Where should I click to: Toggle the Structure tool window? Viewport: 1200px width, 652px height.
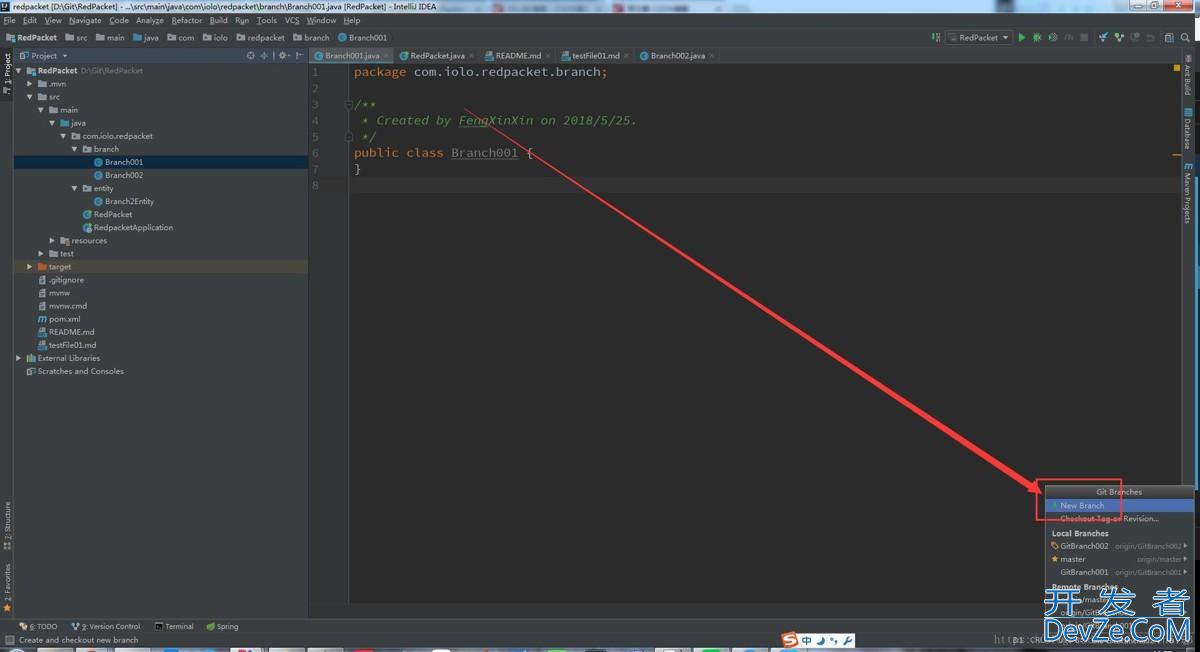click(x=7, y=521)
